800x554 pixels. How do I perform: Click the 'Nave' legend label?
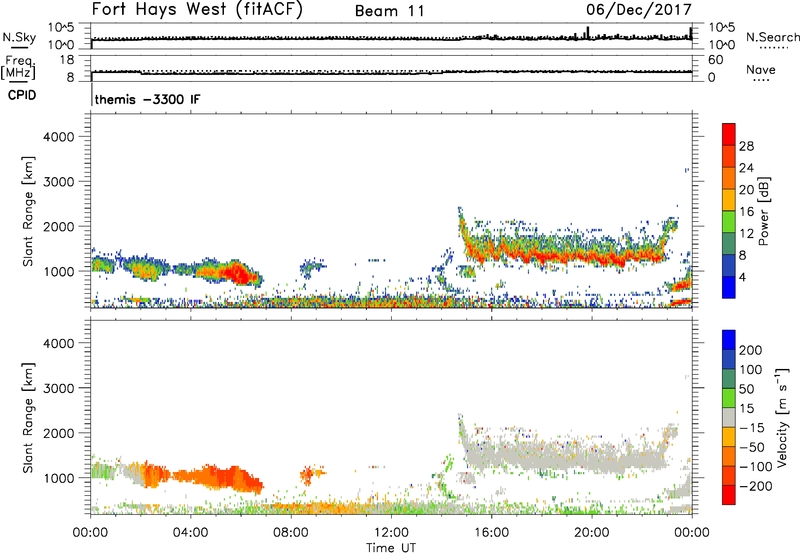point(761,70)
